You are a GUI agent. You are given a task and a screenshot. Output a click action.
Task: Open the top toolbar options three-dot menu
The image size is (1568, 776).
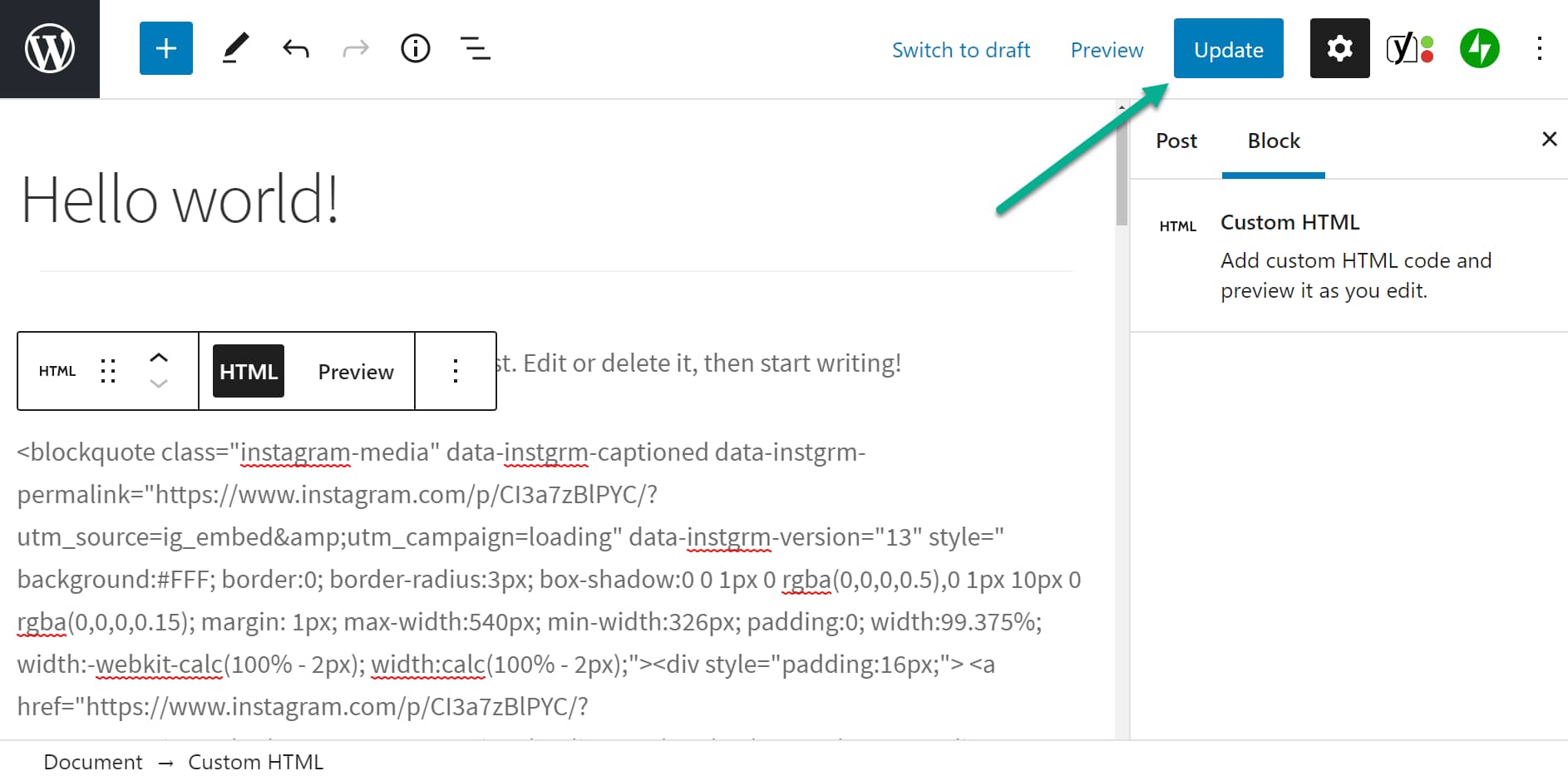1540,48
